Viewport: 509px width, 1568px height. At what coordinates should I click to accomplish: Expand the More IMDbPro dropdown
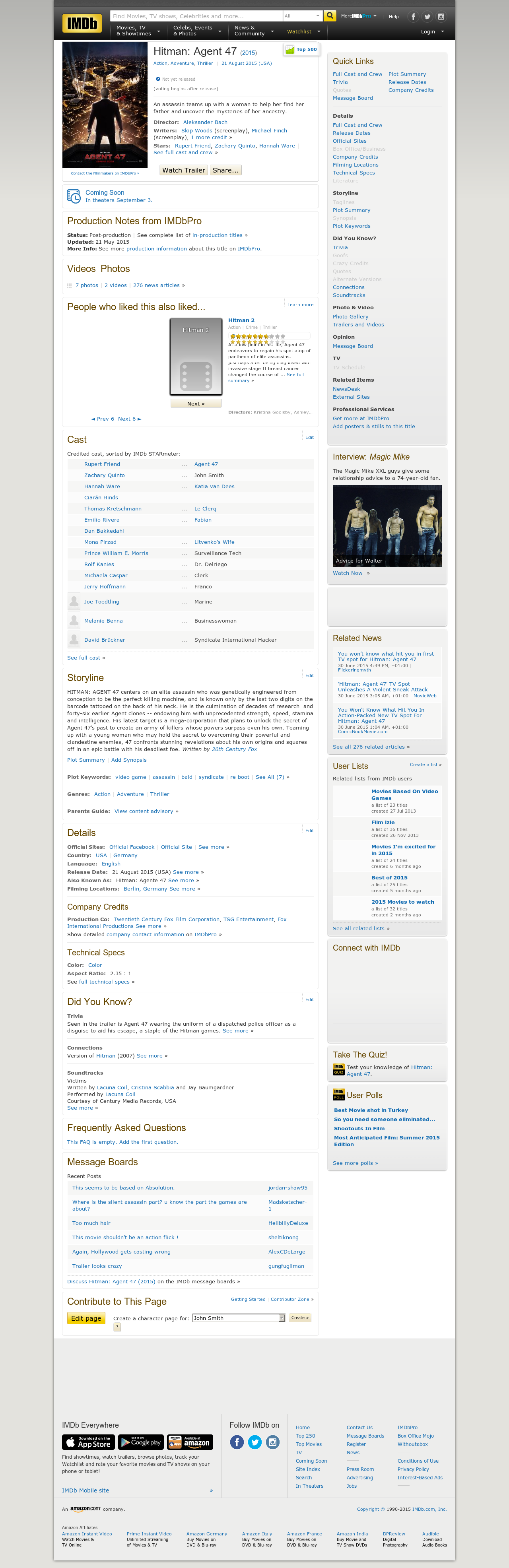(359, 16)
